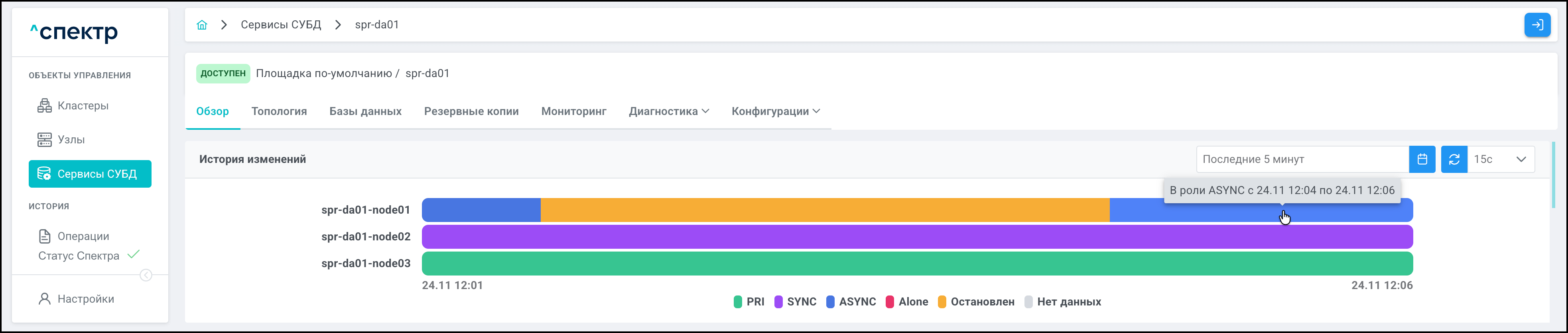The image size is (1568, 333).
Task: Click the refresh icon button
Action: tap(1454, 159)
